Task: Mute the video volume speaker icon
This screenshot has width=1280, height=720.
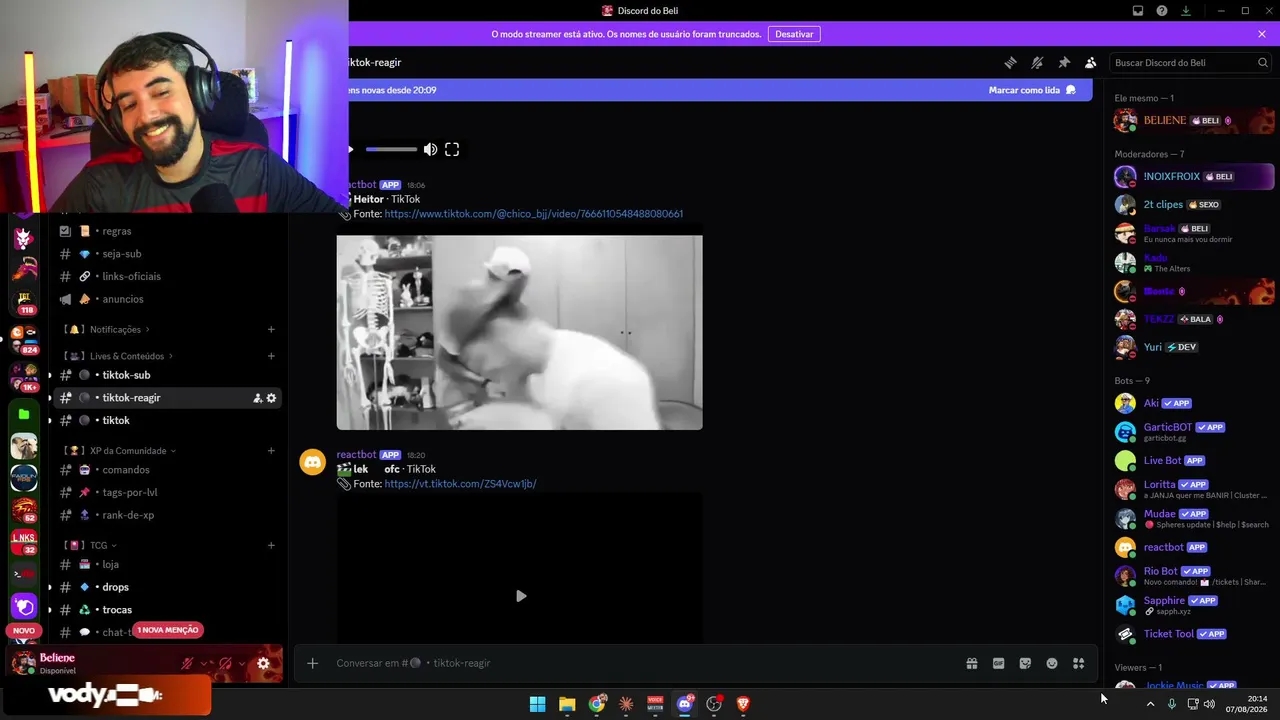Action: [430, 150]
